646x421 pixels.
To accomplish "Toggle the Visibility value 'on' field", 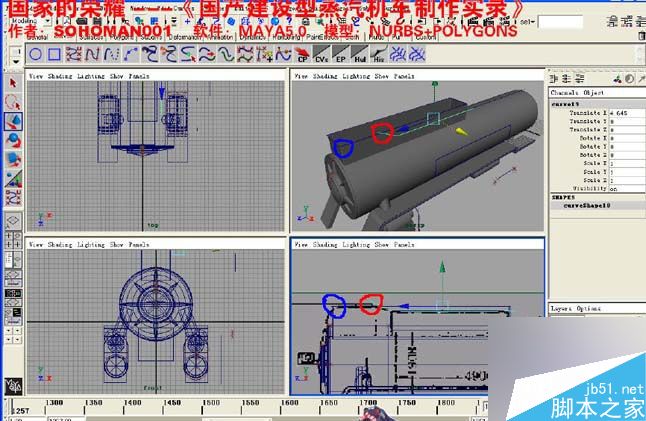I will [x=627, y=189].
